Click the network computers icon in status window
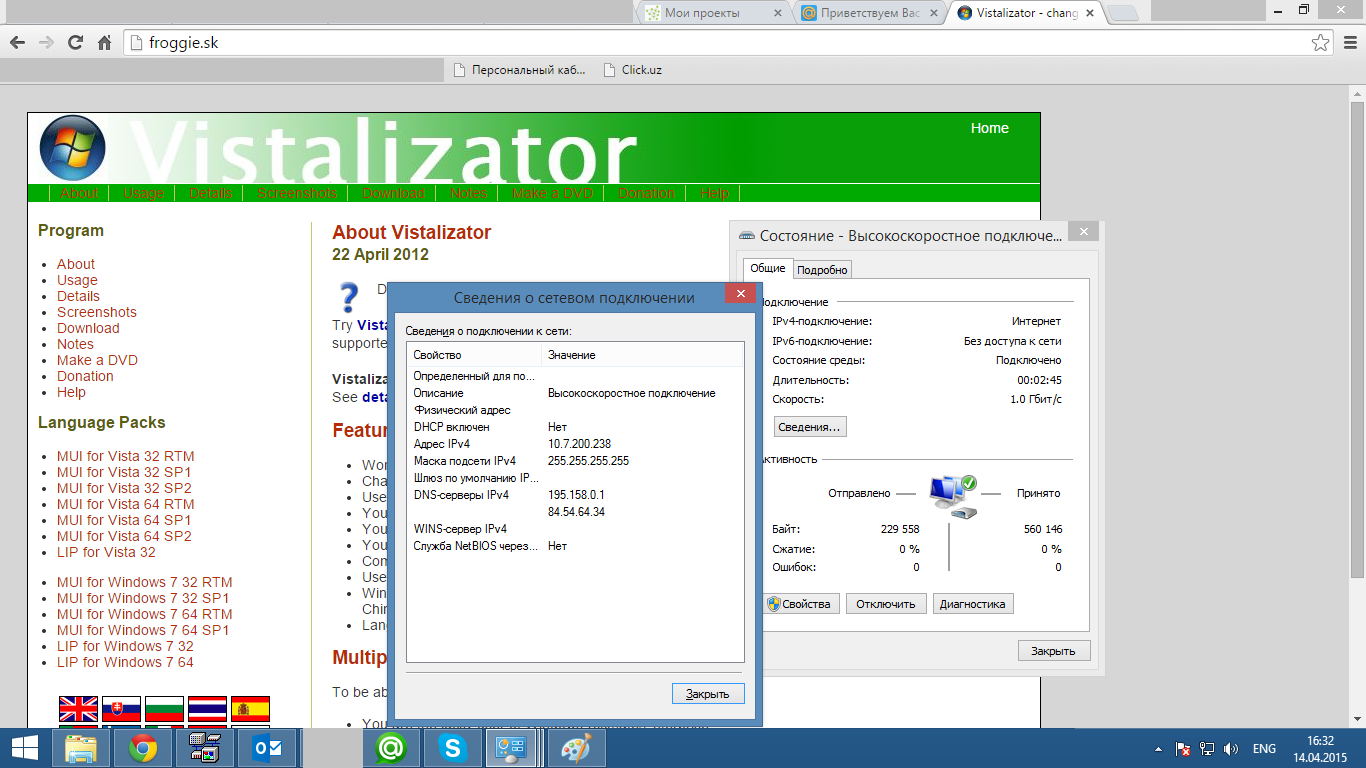The height and width of the screenshot is (768, 1366). (952, 496)
